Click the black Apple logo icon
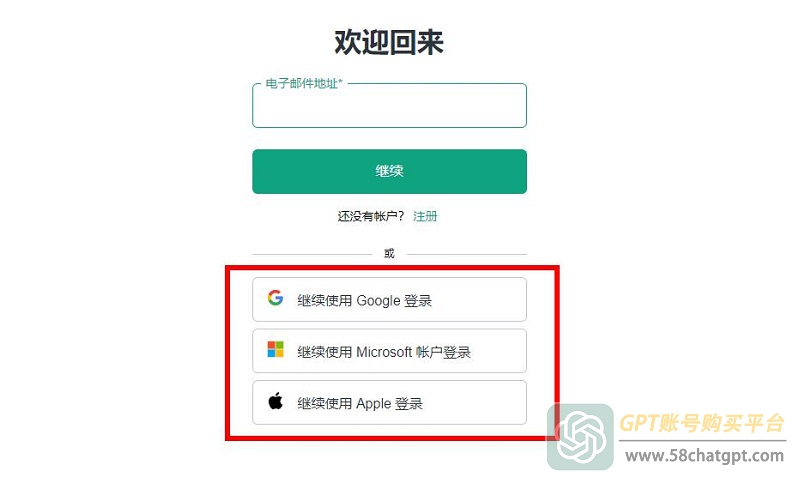The image size is (800, 477). [276, 401]
